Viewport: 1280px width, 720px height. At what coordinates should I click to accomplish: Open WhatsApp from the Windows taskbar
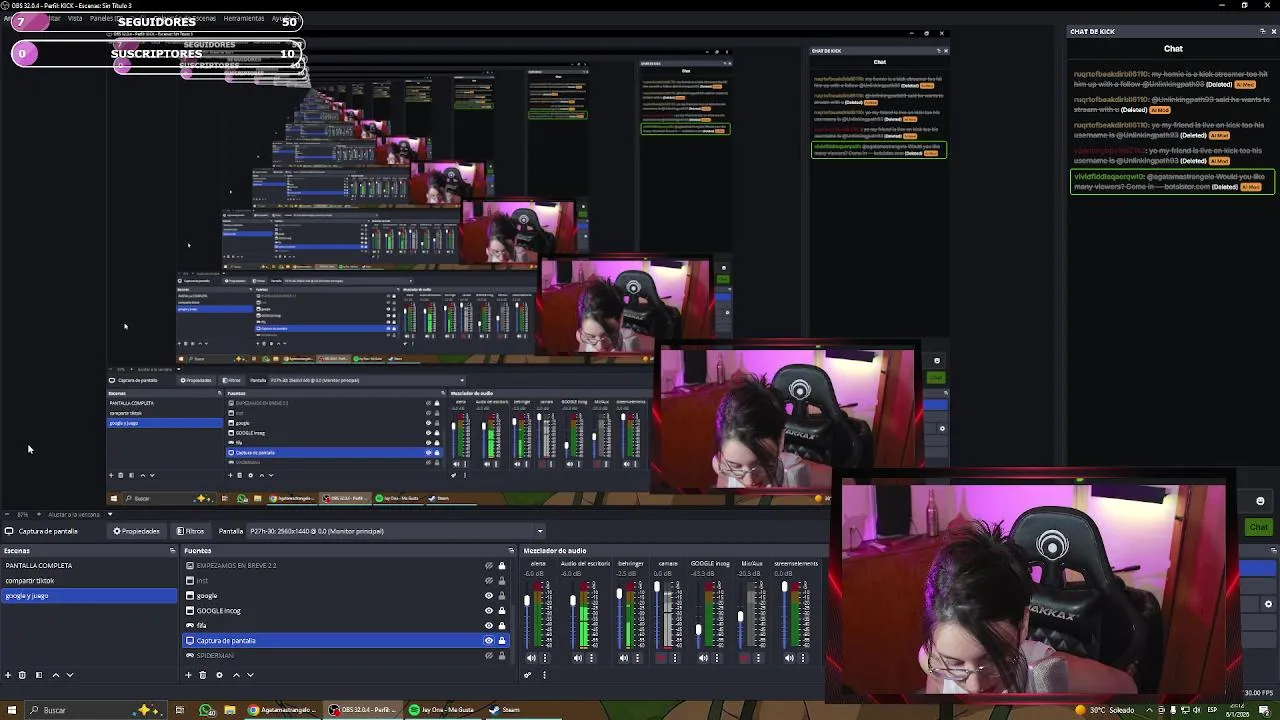tap(206, 710)
